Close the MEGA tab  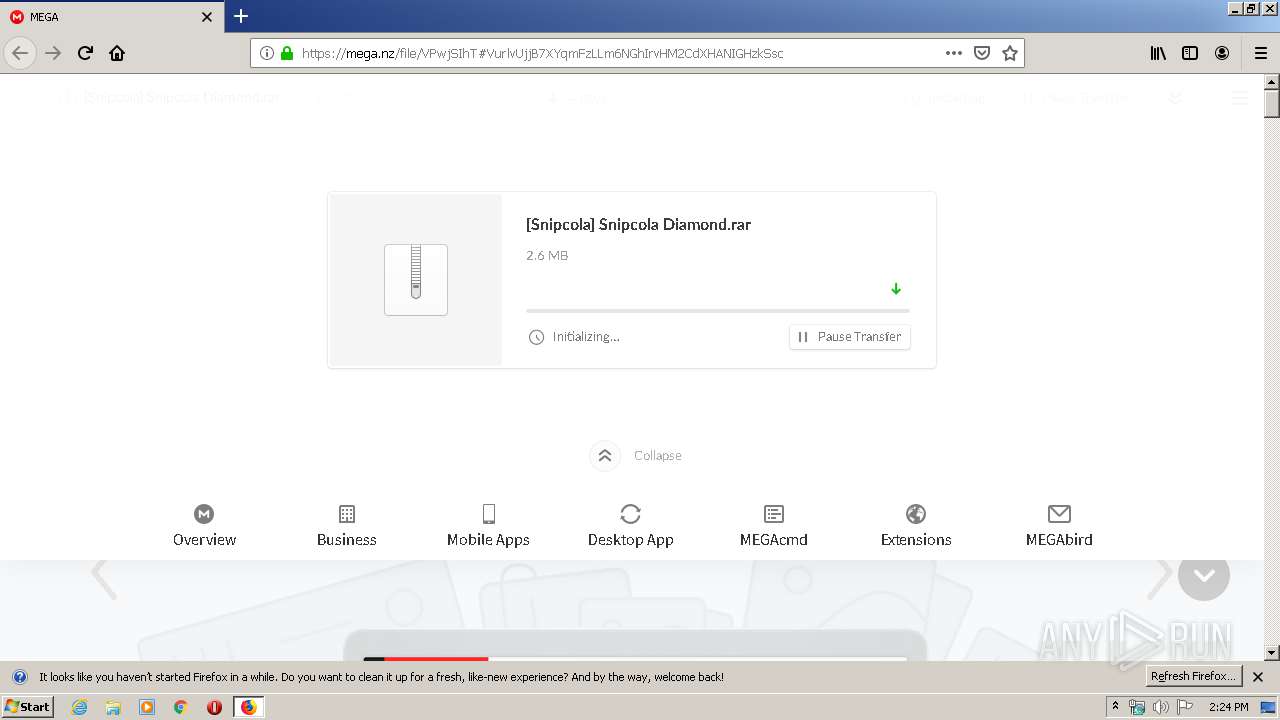point(207,17)
